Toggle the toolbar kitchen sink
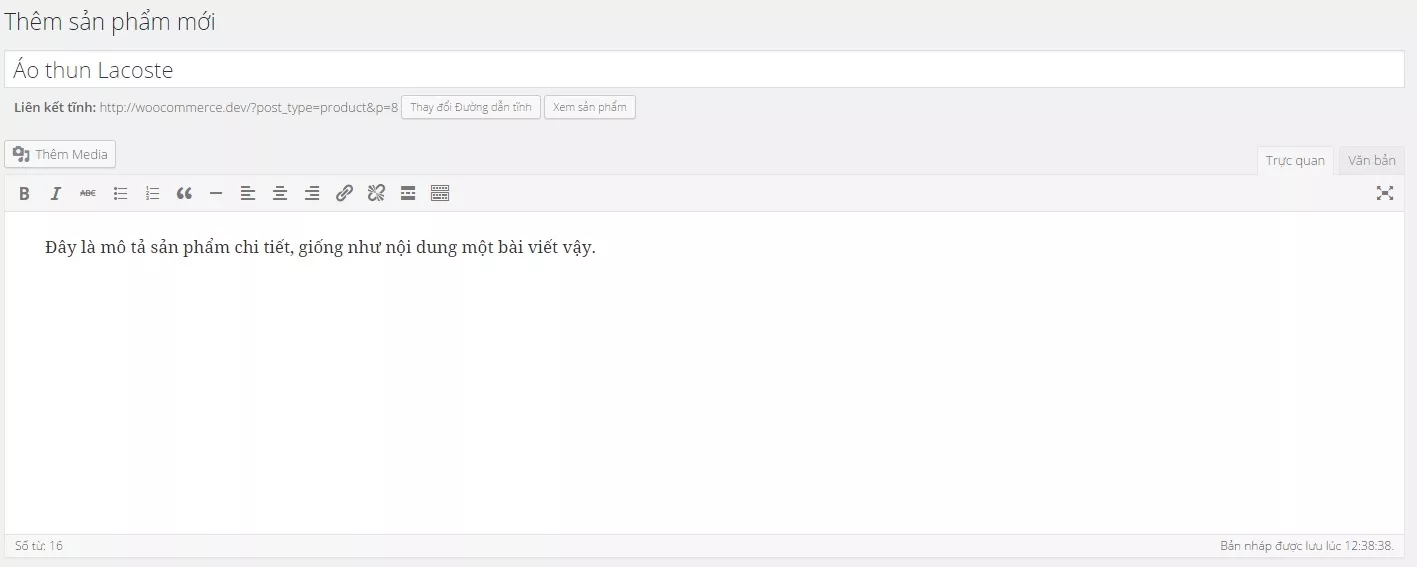 pyautogui.click(x=440, y=194)
